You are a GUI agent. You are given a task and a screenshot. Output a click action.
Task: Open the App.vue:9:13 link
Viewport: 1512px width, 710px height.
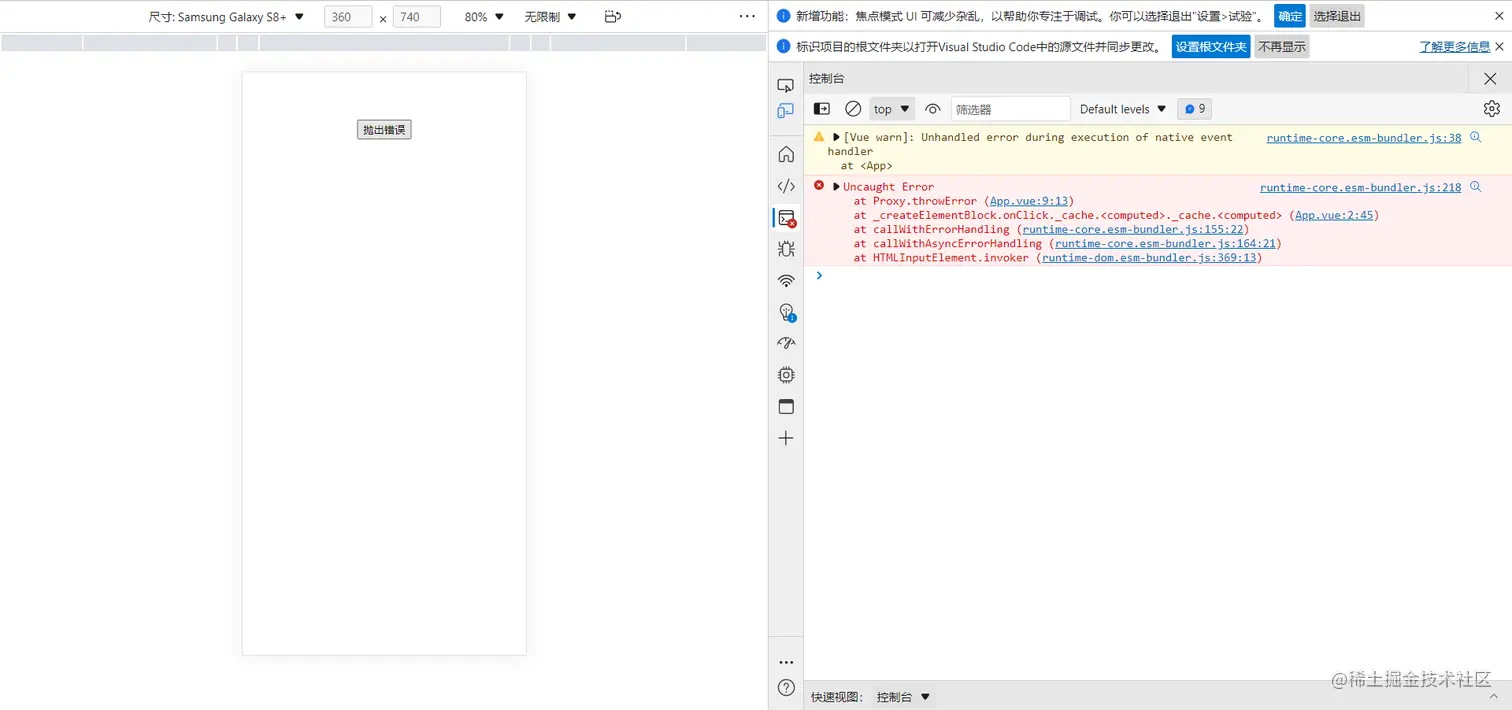click(x=1029, y=201)
